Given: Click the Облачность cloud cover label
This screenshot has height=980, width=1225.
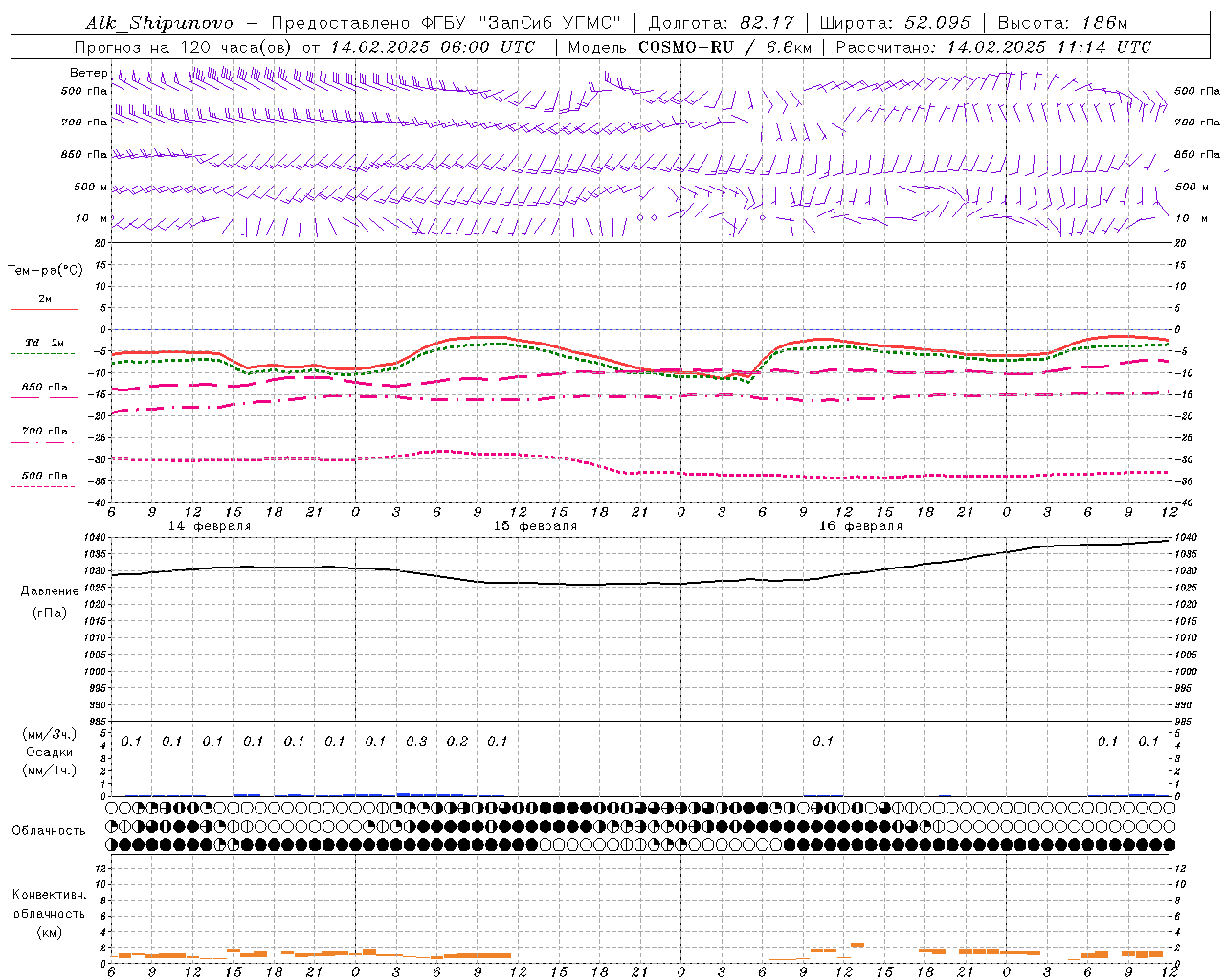Looking at the screenshot, I should (49, 831).
